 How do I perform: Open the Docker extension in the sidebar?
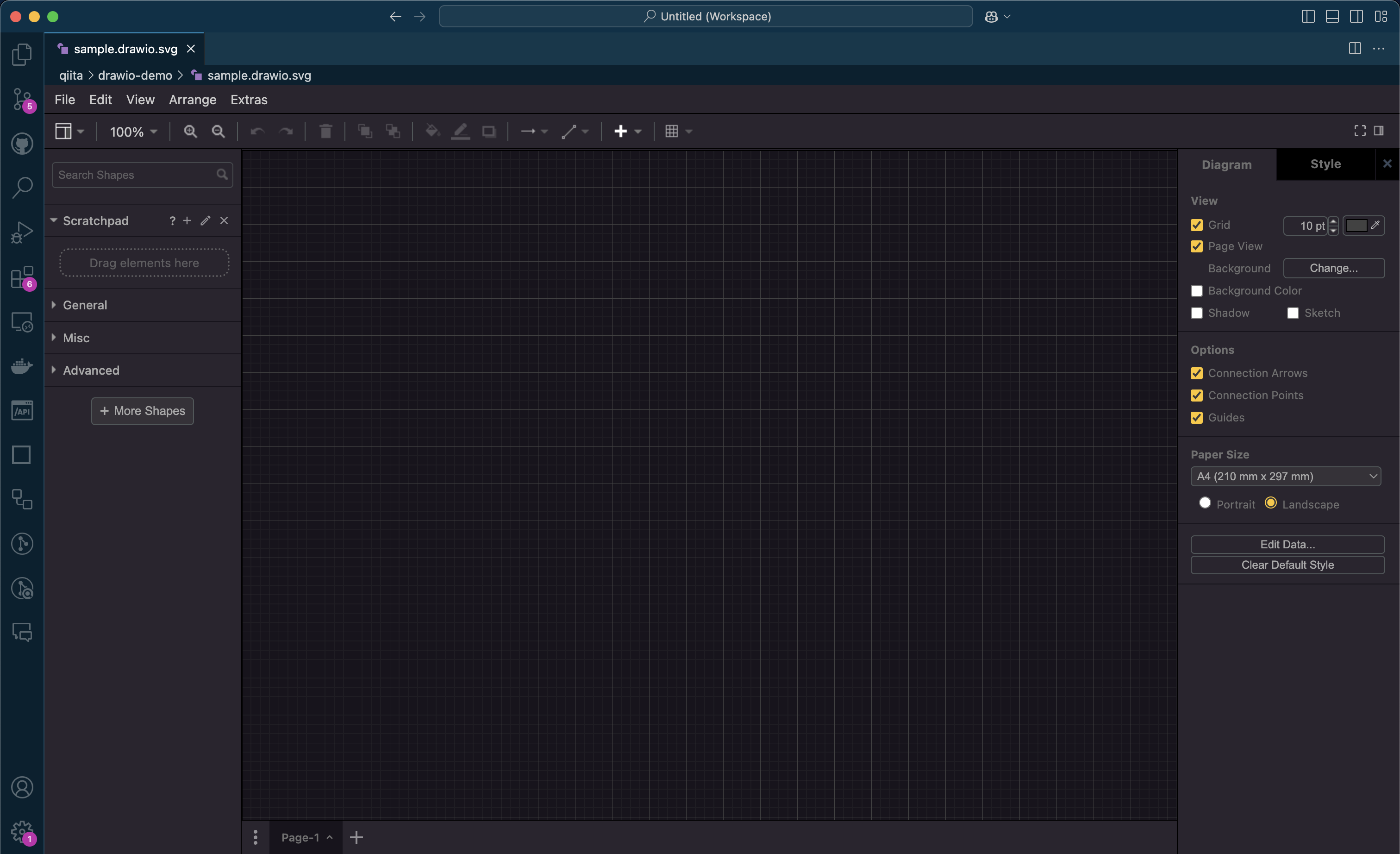(x=22, y=366)
